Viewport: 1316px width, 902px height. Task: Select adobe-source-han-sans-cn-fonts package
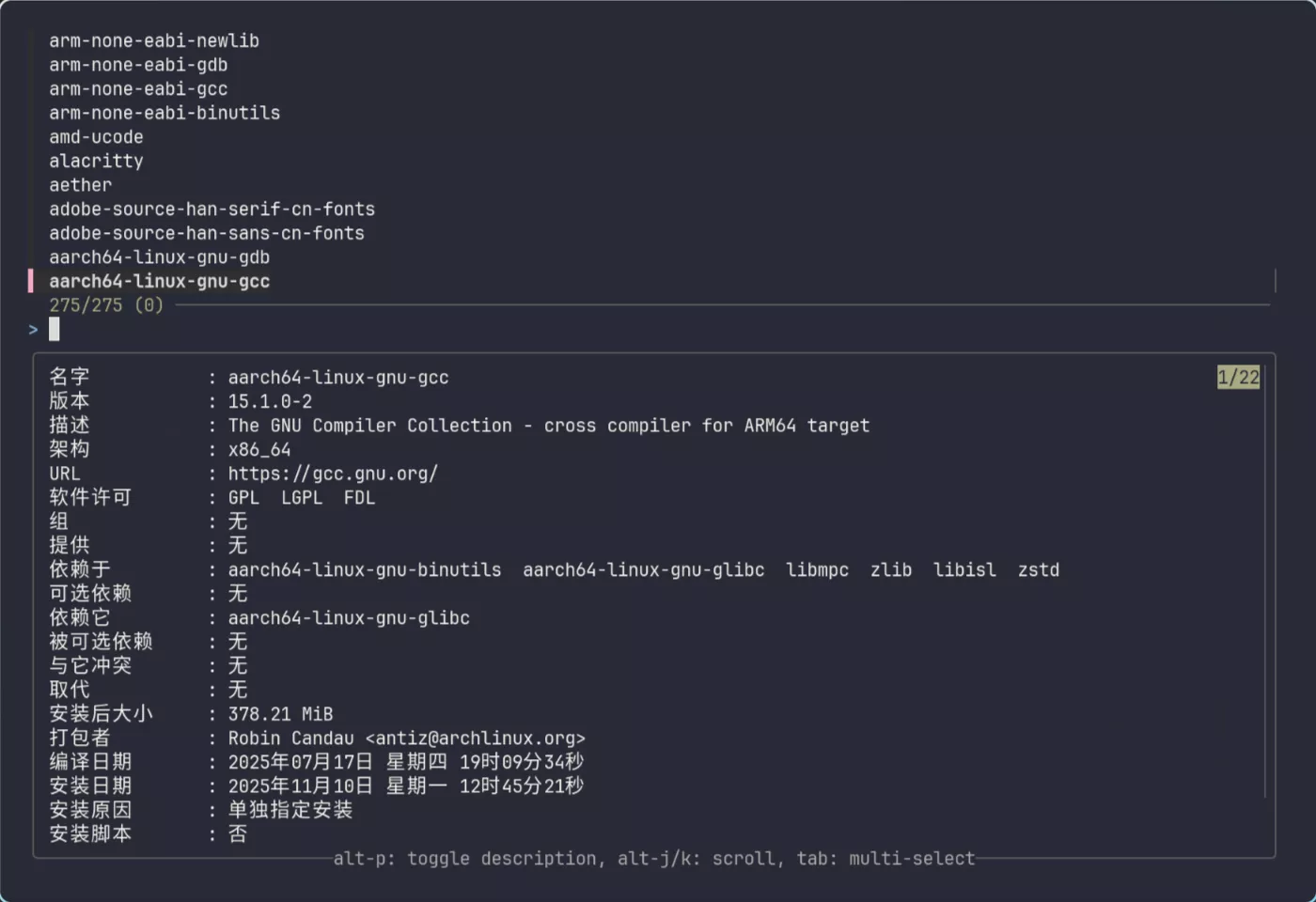(207, 233)
